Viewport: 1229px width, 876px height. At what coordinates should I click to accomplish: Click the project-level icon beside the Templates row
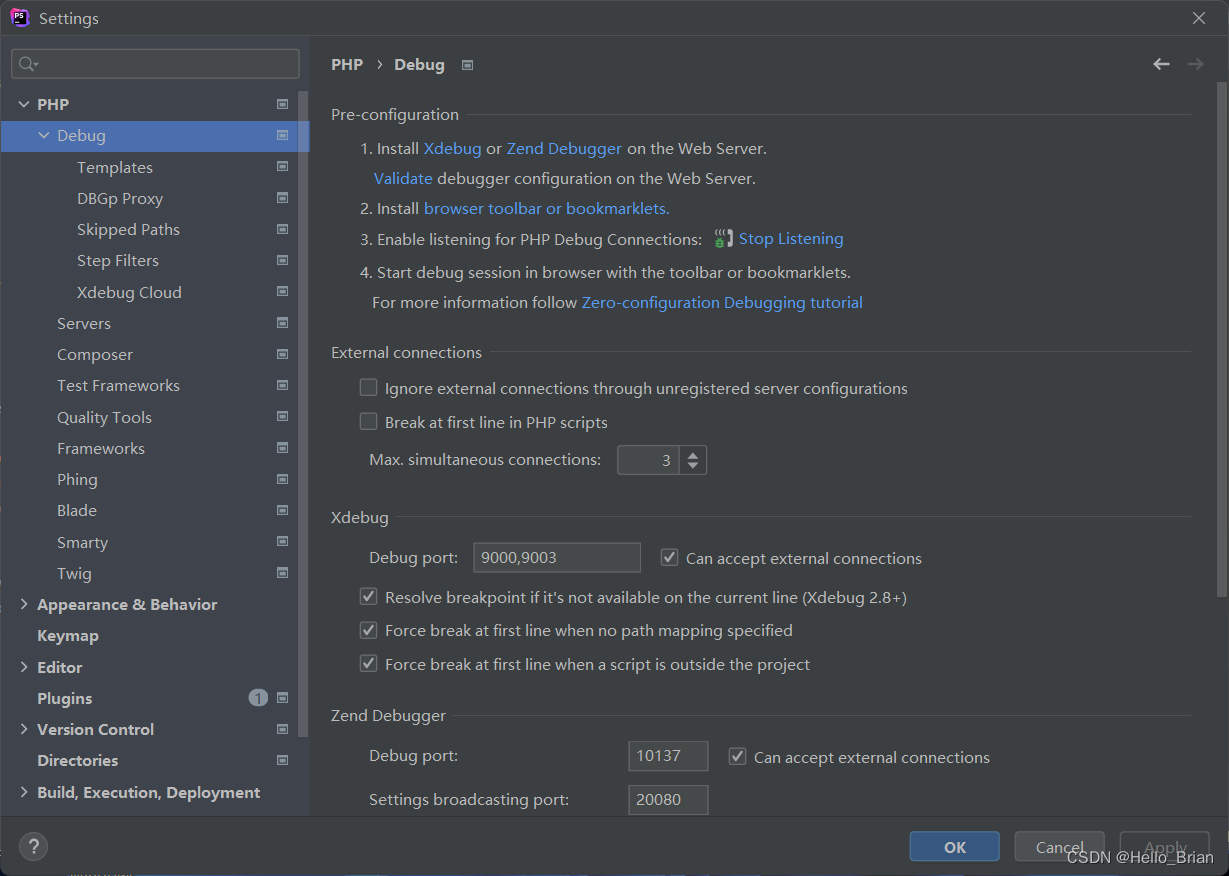pyautogui.click(x=283, y=167)
